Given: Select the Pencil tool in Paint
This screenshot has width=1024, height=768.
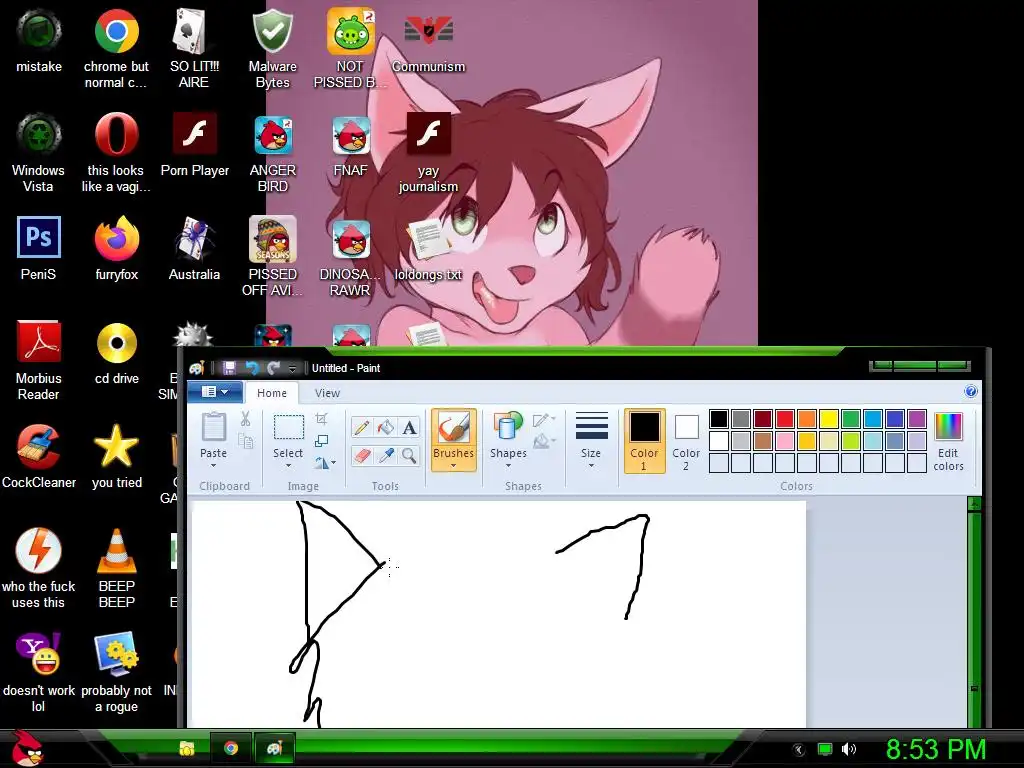Looking at the screenshot, I should (x=361, y=428).
